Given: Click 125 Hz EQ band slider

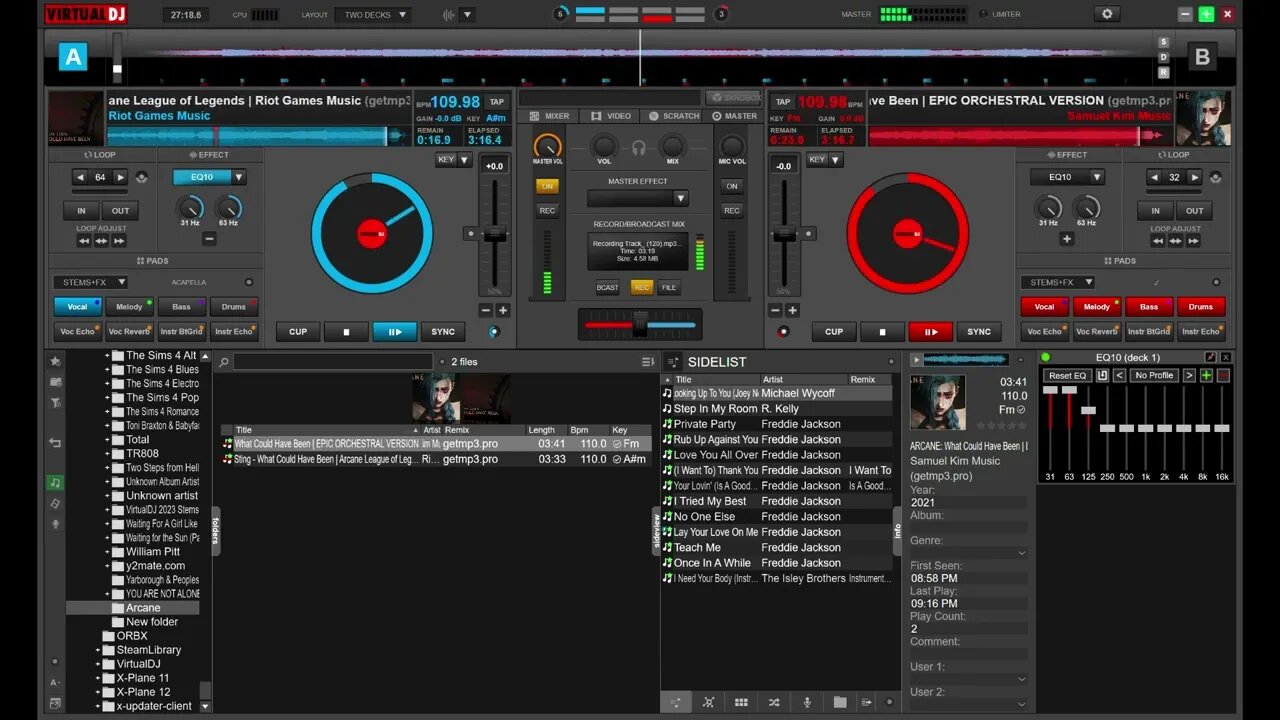Looking at the screenshot, I should [1088, 410].
